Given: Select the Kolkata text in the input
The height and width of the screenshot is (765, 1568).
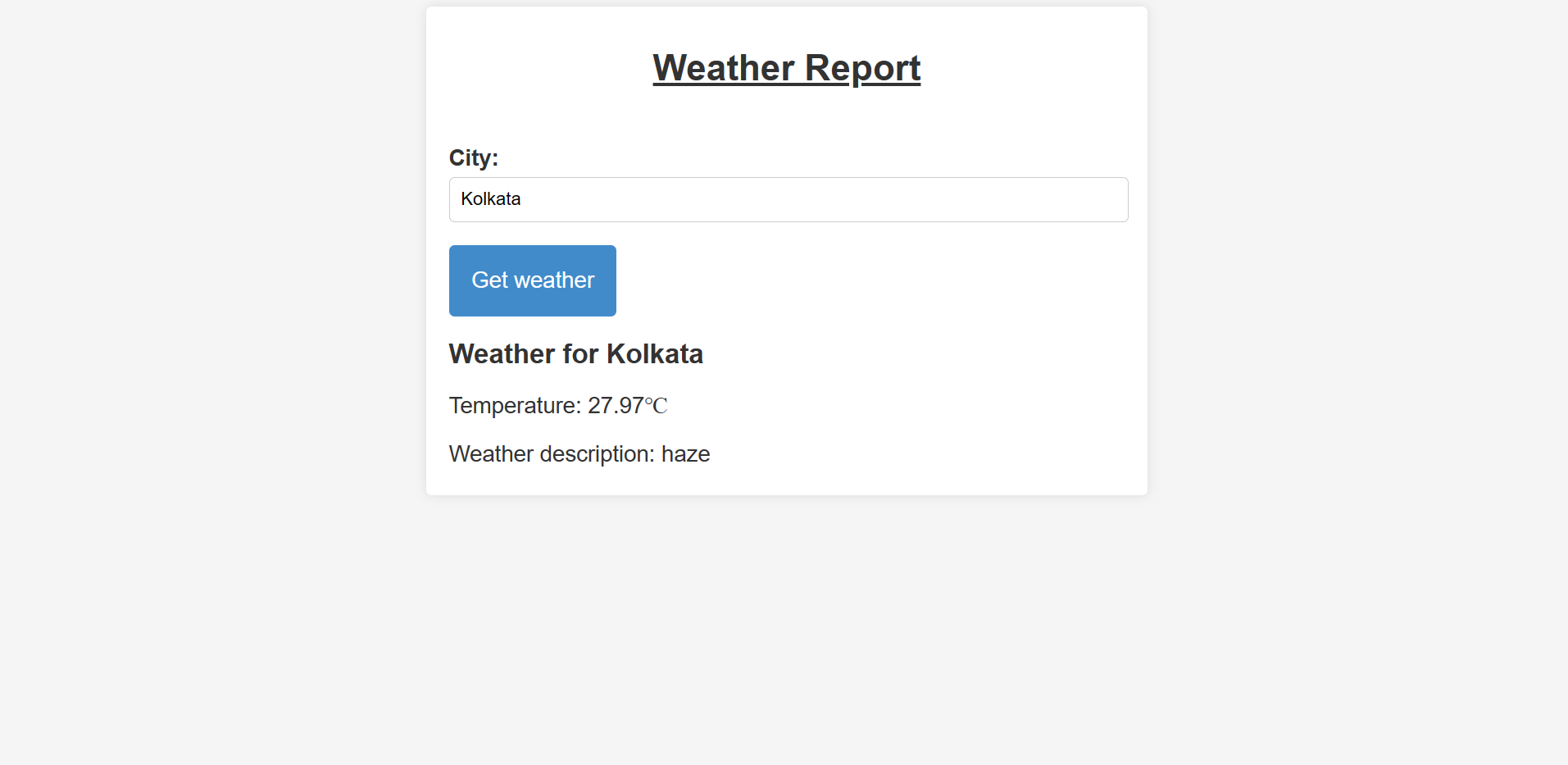Looking at the screenshot, I should pyautogui.click(x=490, y=198).
